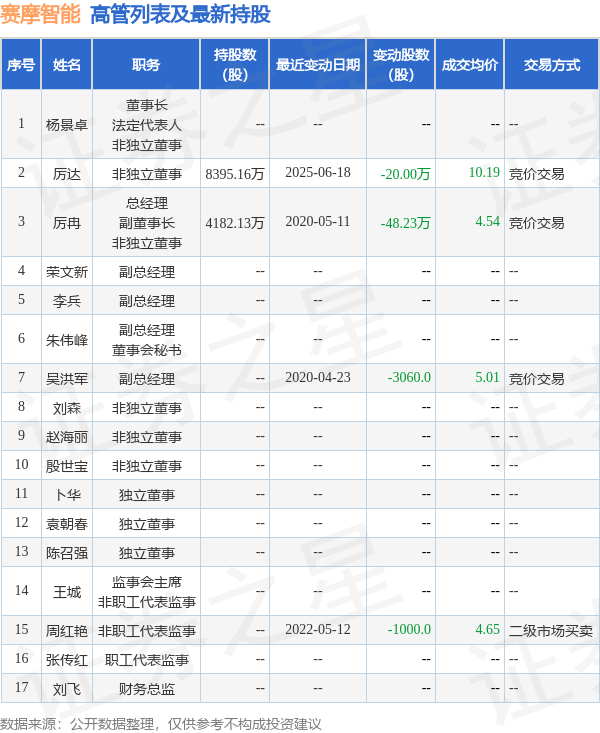Image resolution: width=600 pixels, height=733 pixels.
Task: Click the 监事会主席 position text
Action: (x=146, y=582)
